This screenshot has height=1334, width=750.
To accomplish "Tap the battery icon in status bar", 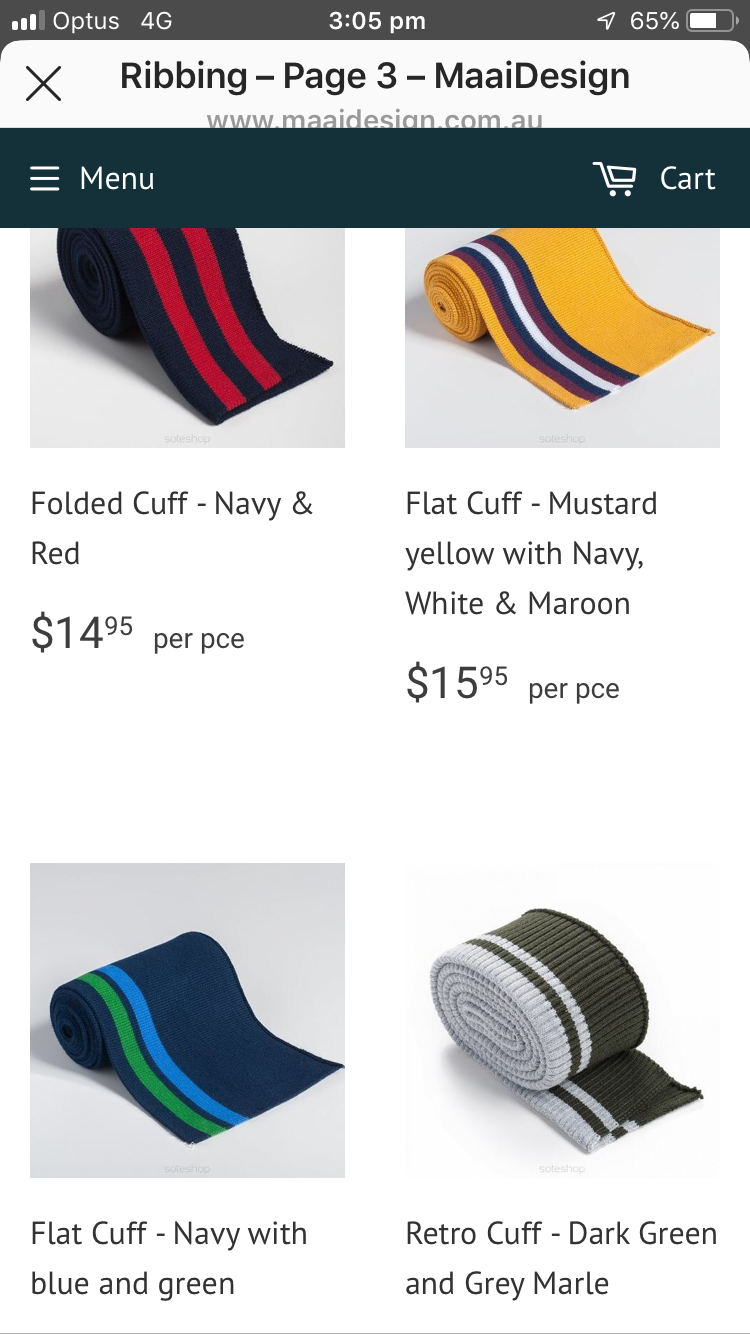I will tap(712, 21).
